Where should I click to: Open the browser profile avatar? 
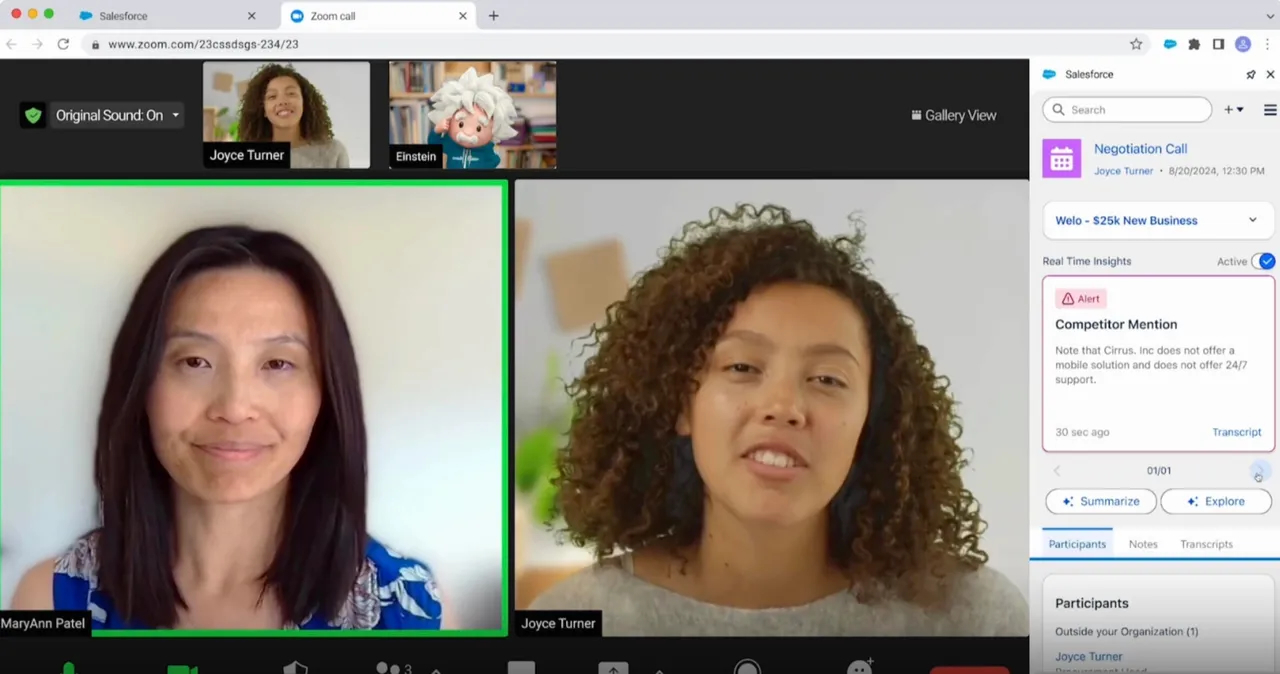pyautogui.click(x=1243, y=44)
